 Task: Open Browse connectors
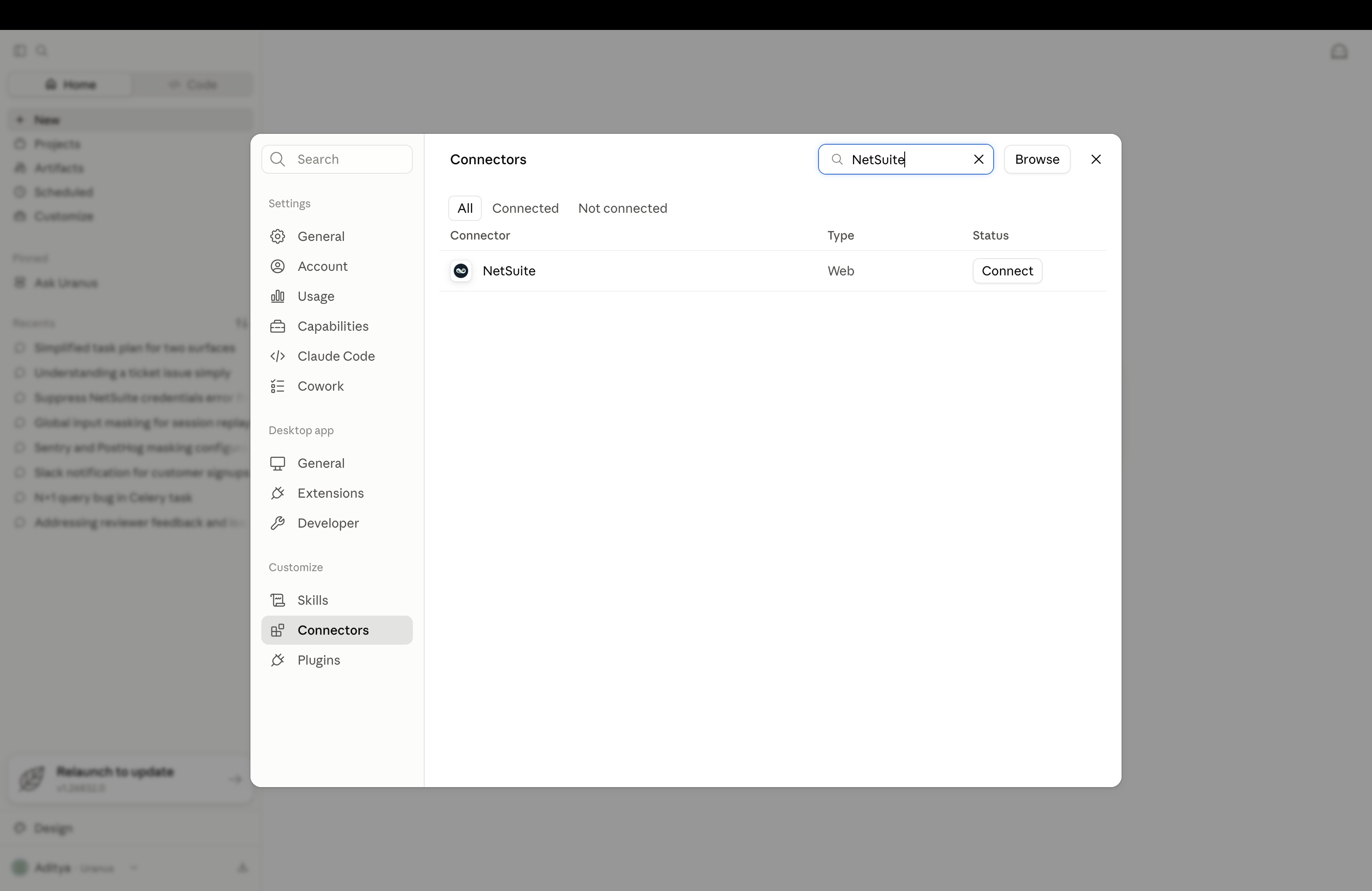click(1037, 160)
